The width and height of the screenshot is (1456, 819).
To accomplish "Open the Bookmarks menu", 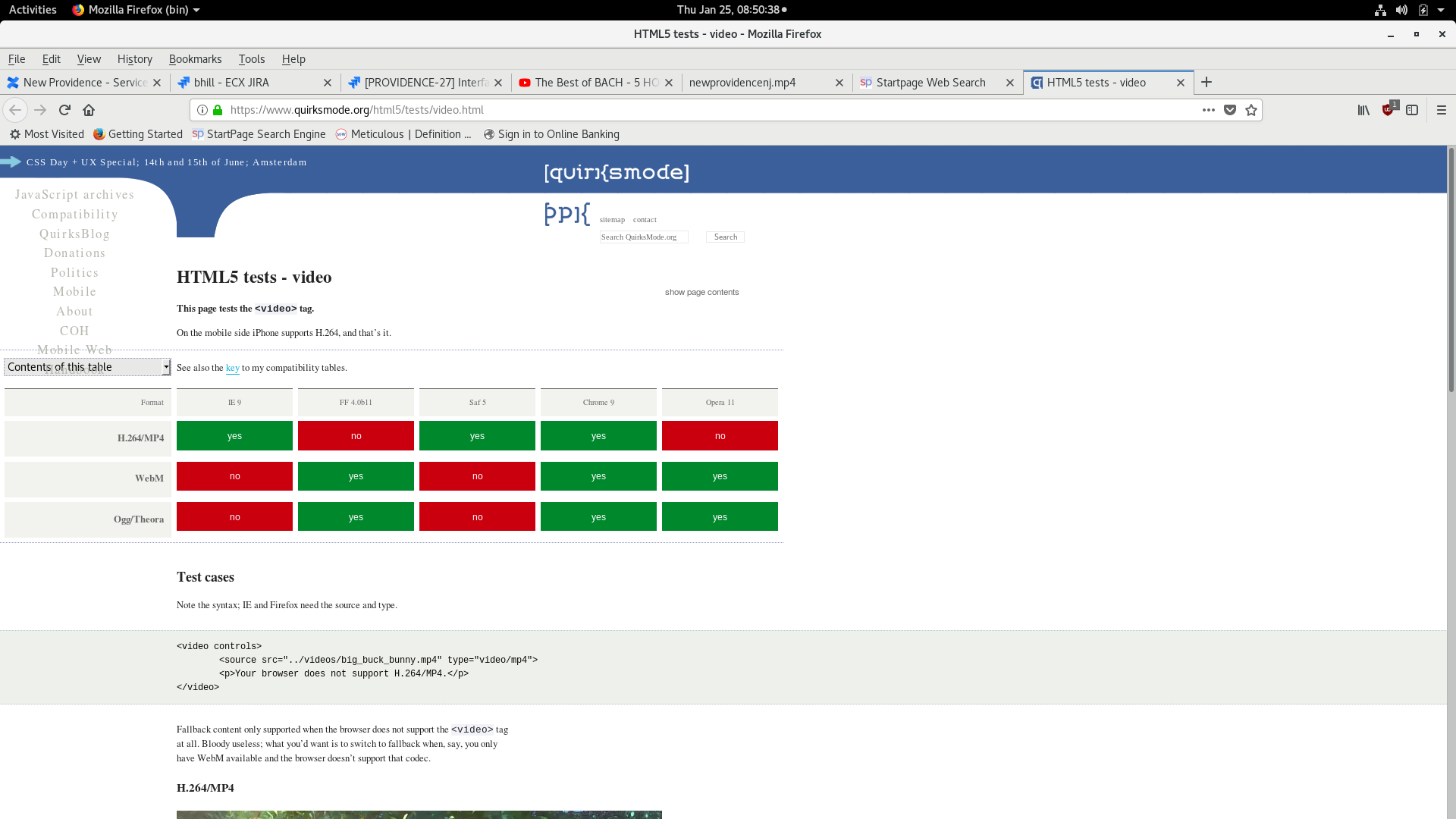I will tap(195, 59).
